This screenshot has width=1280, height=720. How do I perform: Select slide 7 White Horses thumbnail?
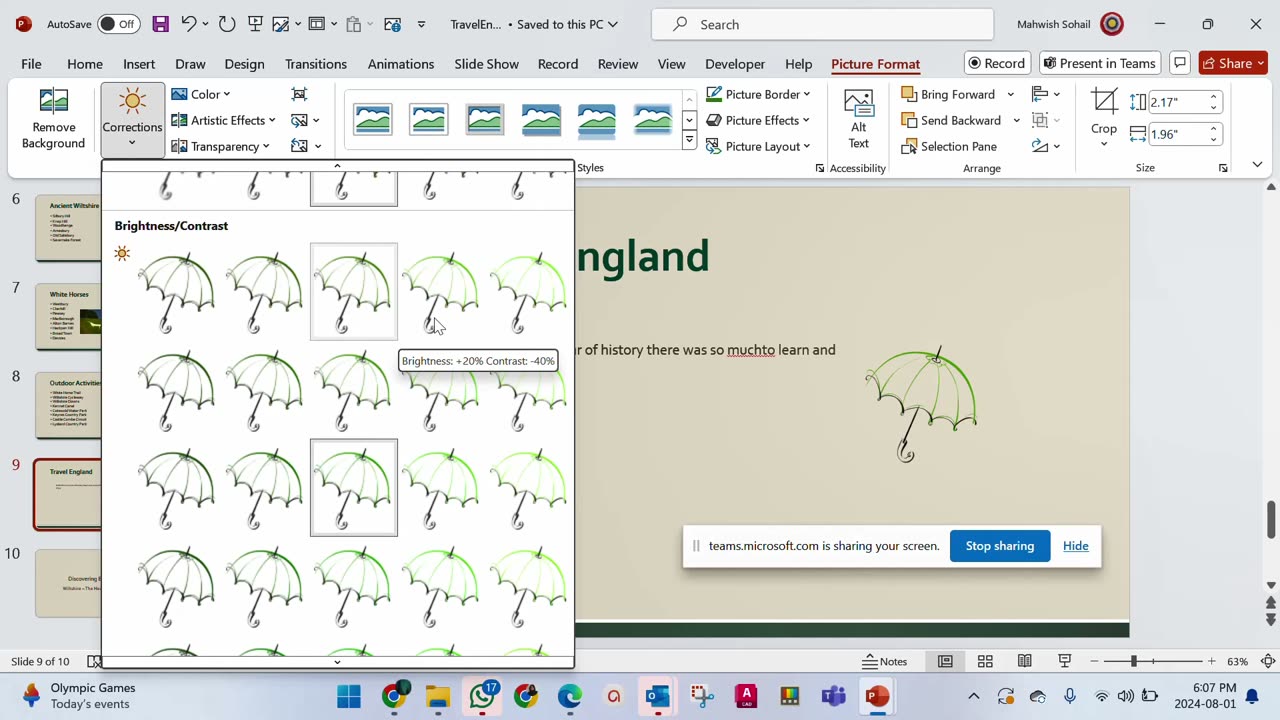coord(69,317)
